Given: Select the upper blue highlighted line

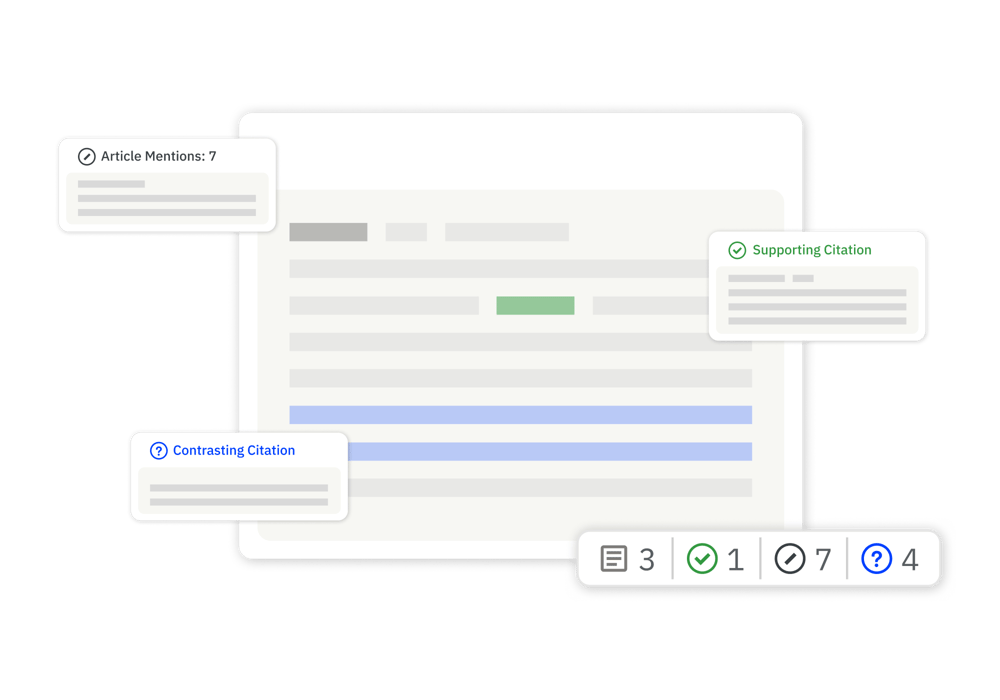Looking at the screenshot, I should pyautogui.click(x=520, y=415).
